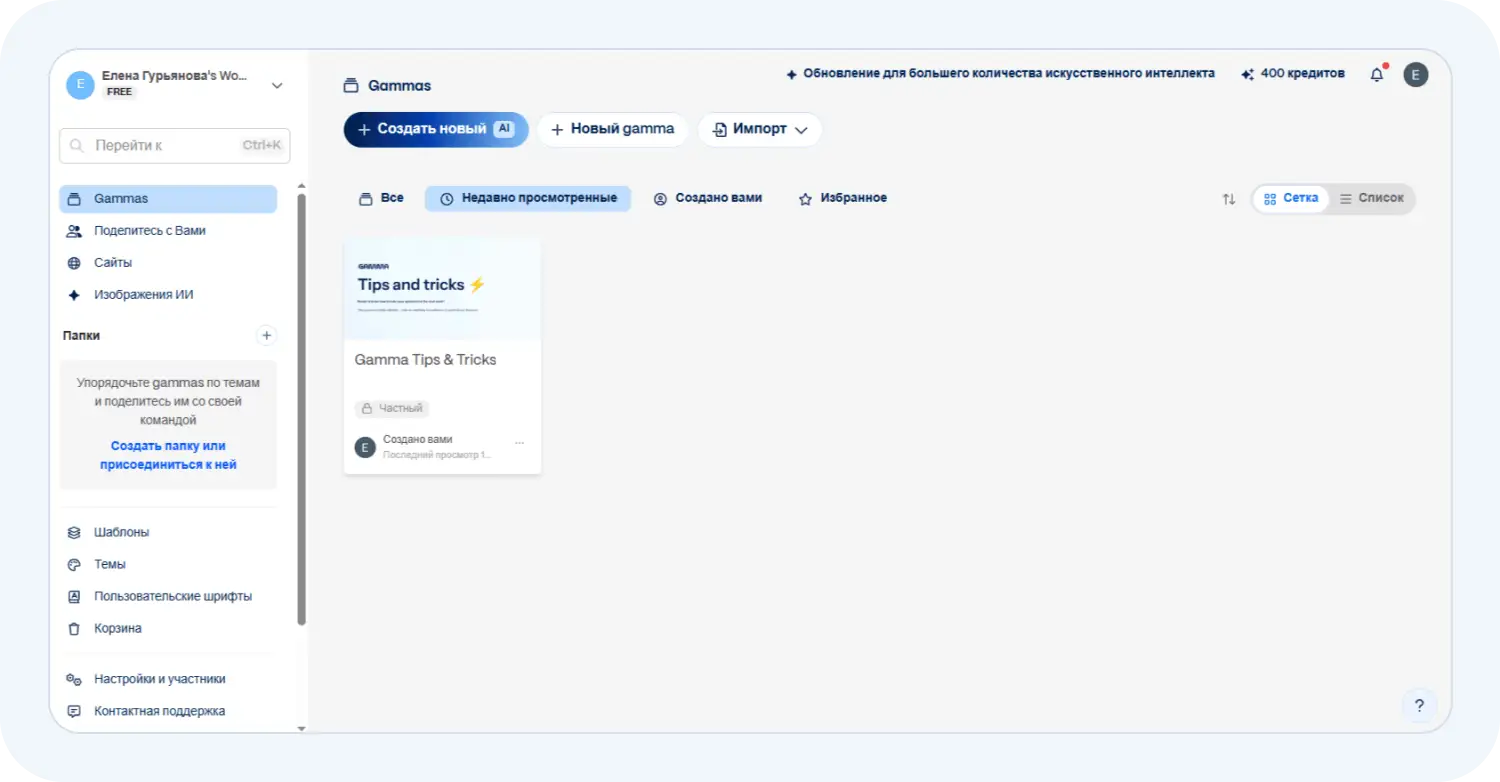1500x782 pixels.
Task: Switch to Список list view
Action: point(1372,198)
